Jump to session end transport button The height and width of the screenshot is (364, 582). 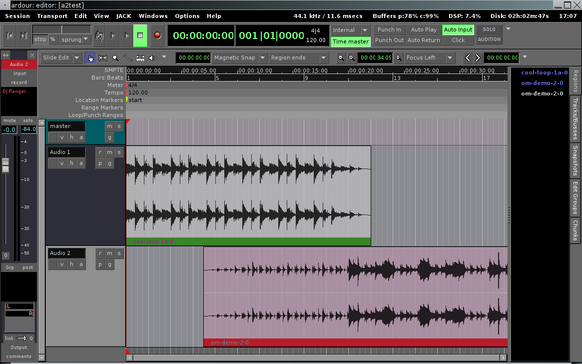[x=23, y=35]
